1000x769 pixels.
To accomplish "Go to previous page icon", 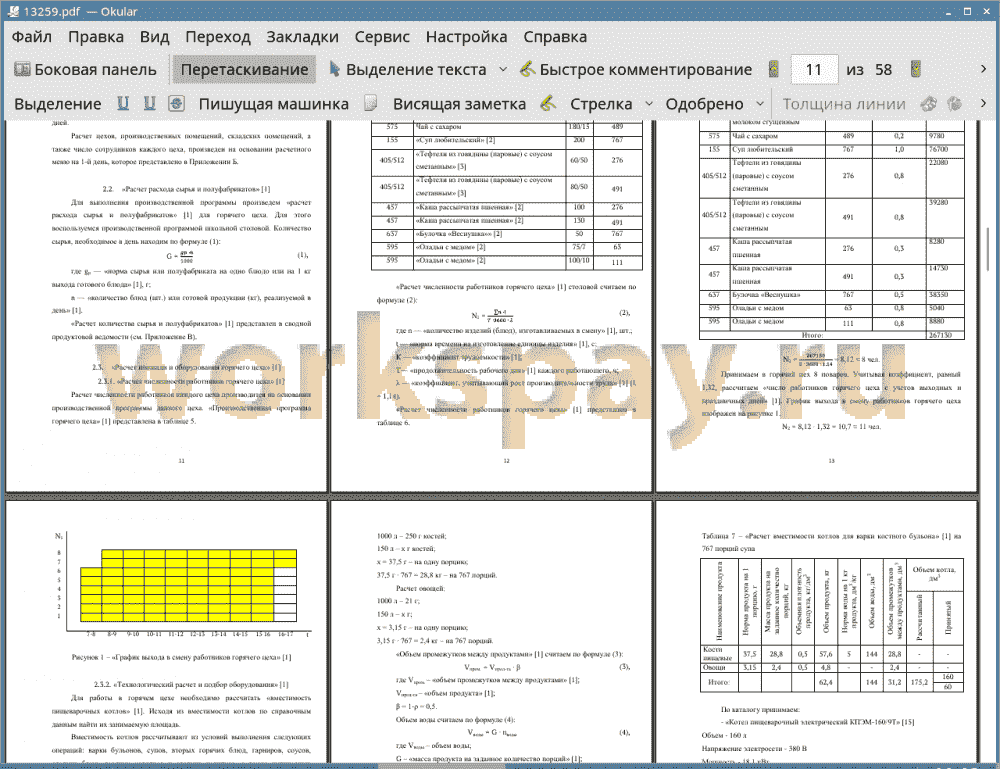I will (774, 69).
